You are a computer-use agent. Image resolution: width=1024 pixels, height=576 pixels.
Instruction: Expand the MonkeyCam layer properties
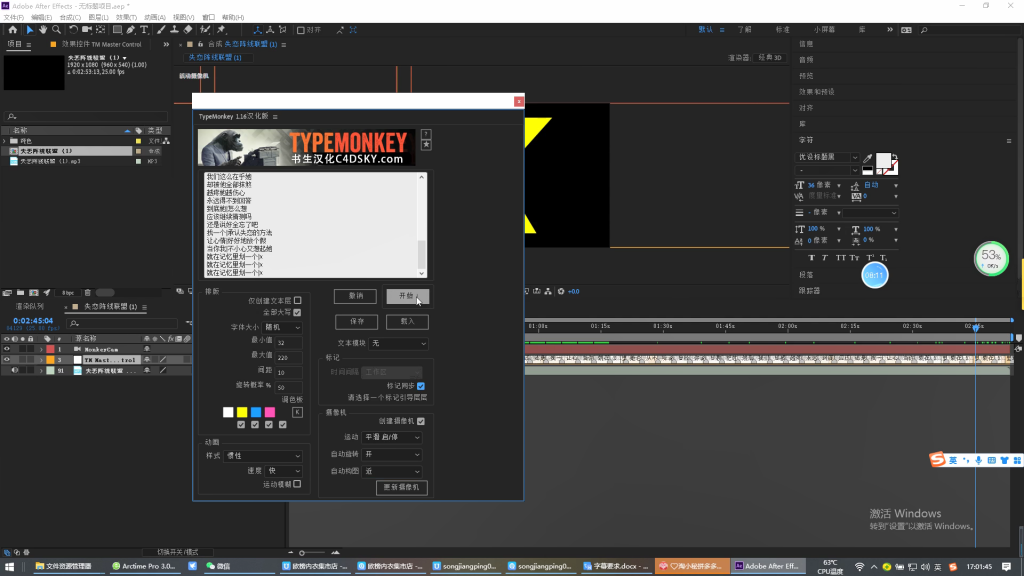tap(41, 349)
